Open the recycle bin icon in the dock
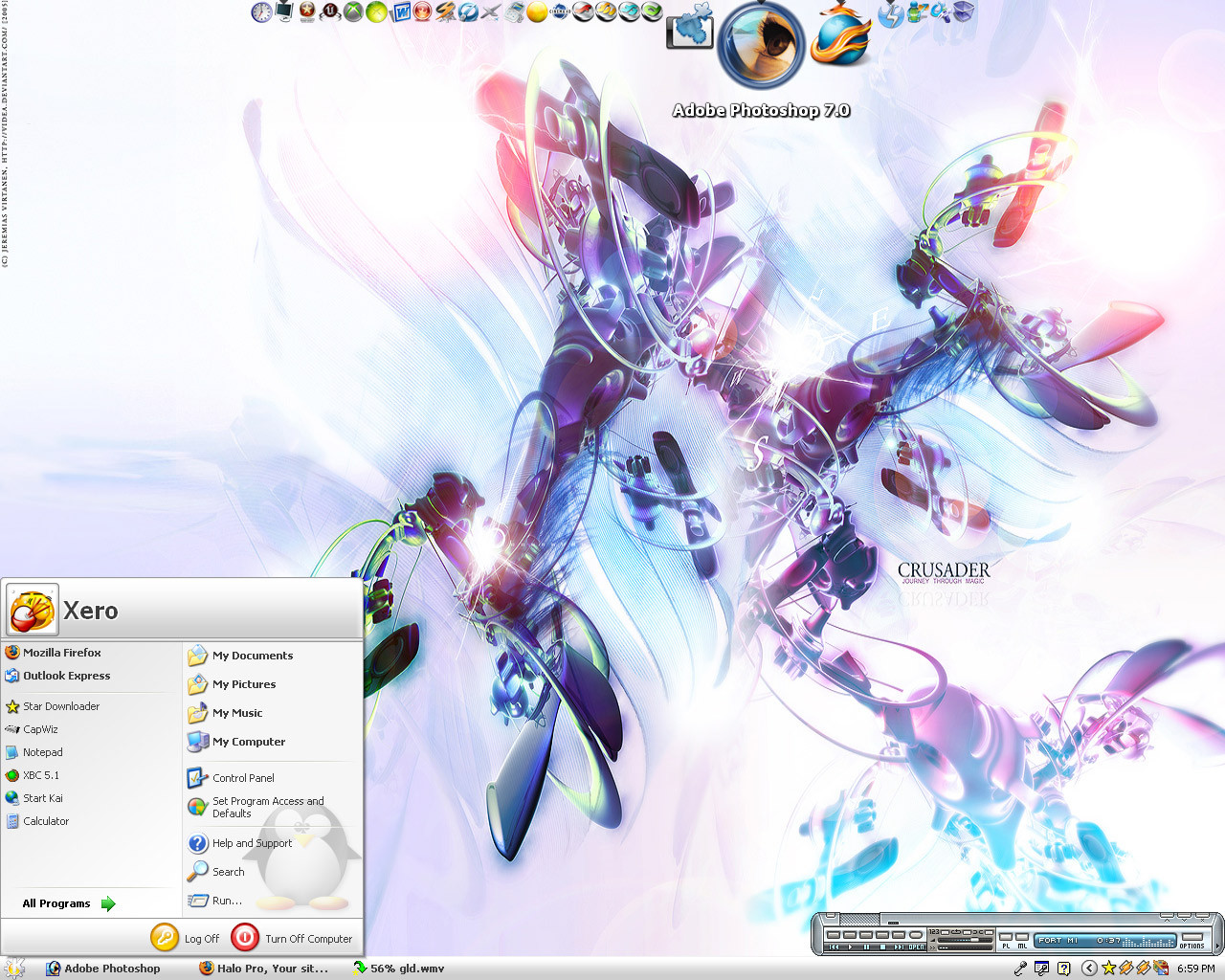1225x980 pixels. pos(964,11)
